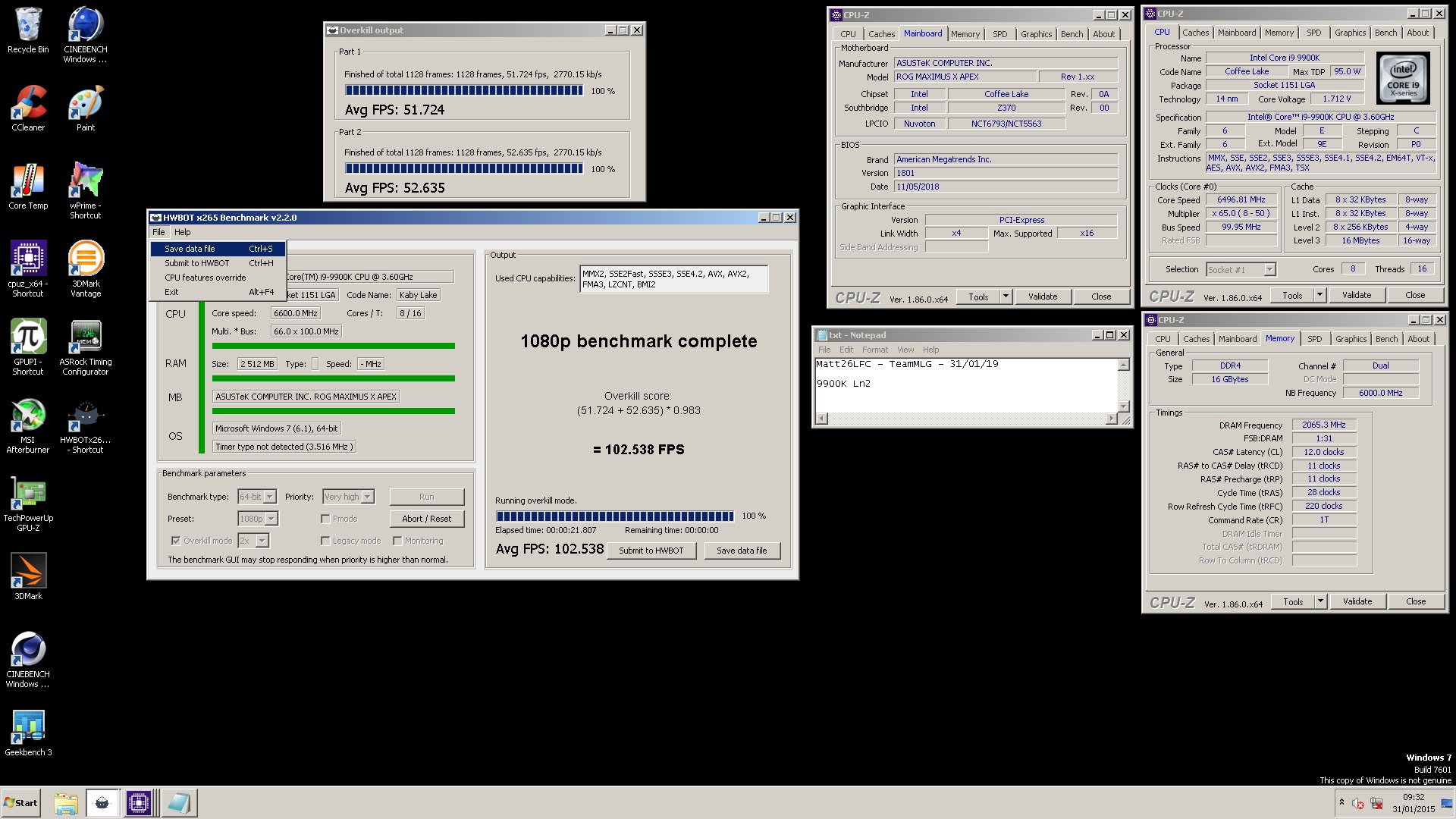Click the Run button
Viewport: 1456px width, 819px height.
pyautogui.click(x=427, y=497)
